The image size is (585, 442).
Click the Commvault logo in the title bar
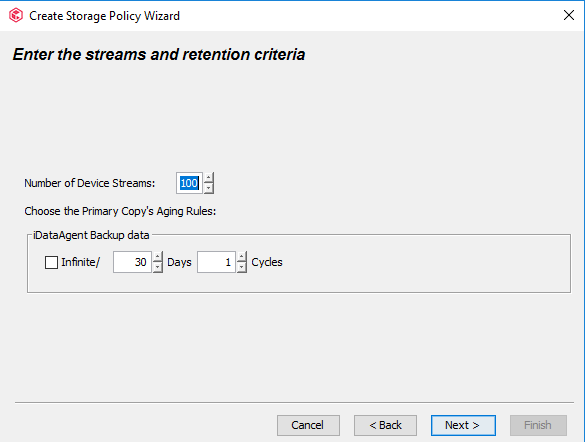[16, 16]
